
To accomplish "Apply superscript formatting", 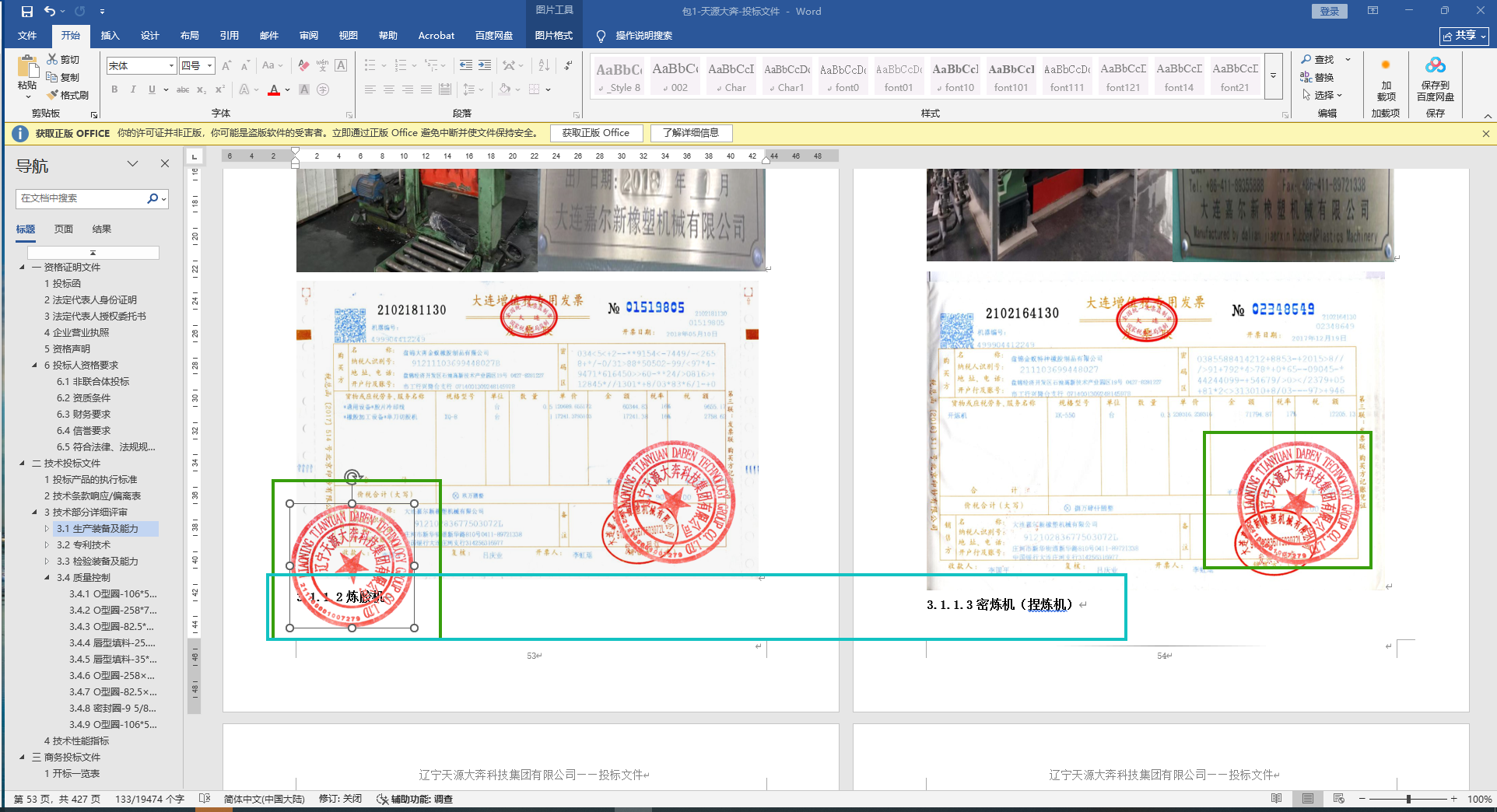I will pyautogui.click(x=220, y=89).
